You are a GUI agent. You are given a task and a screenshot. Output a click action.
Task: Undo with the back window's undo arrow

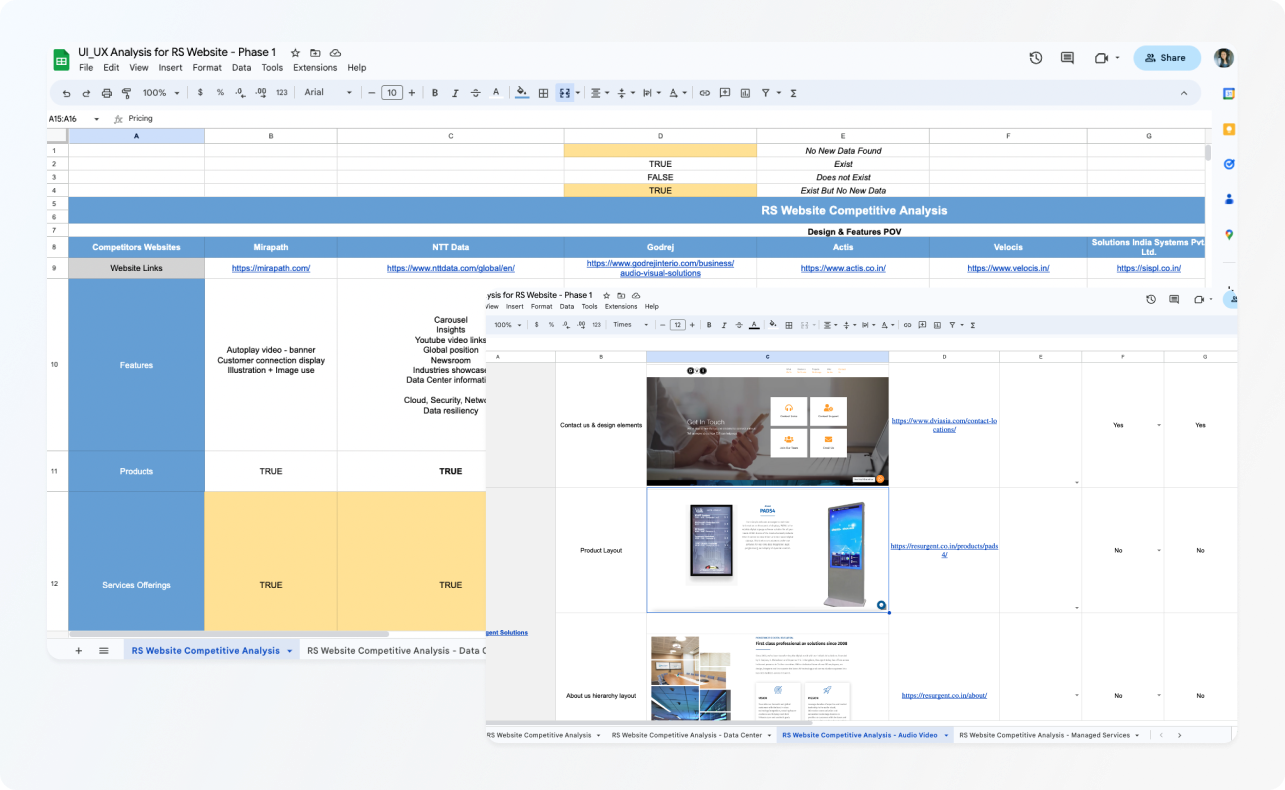coord(66,93)
